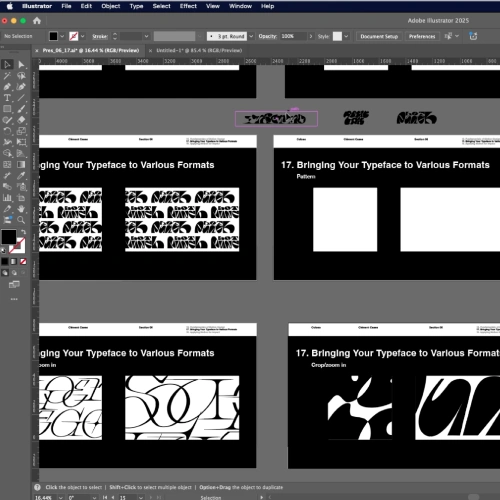The width and height of the screenshot is (500, 500).
Task: Click the Home icon in the title bar
Action: [37, 21]
